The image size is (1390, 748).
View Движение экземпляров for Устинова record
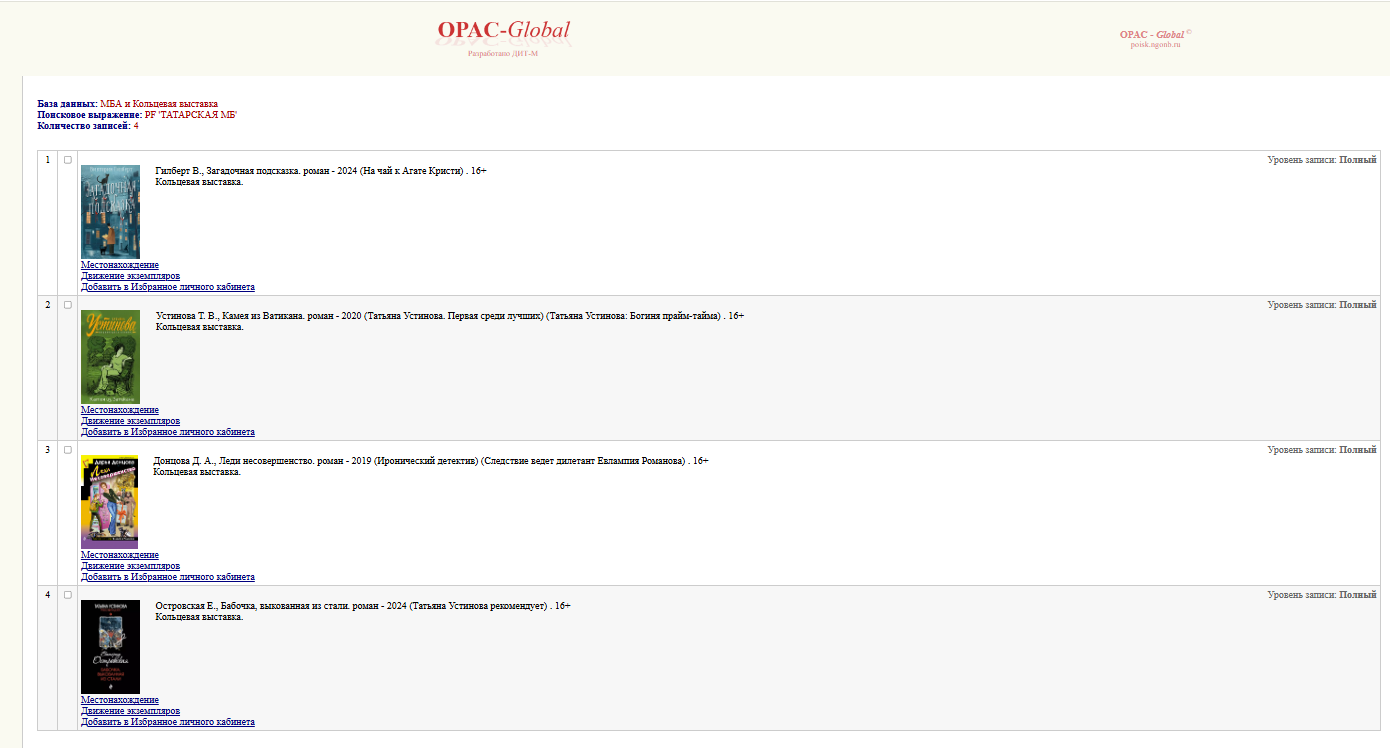coord(130,421)
